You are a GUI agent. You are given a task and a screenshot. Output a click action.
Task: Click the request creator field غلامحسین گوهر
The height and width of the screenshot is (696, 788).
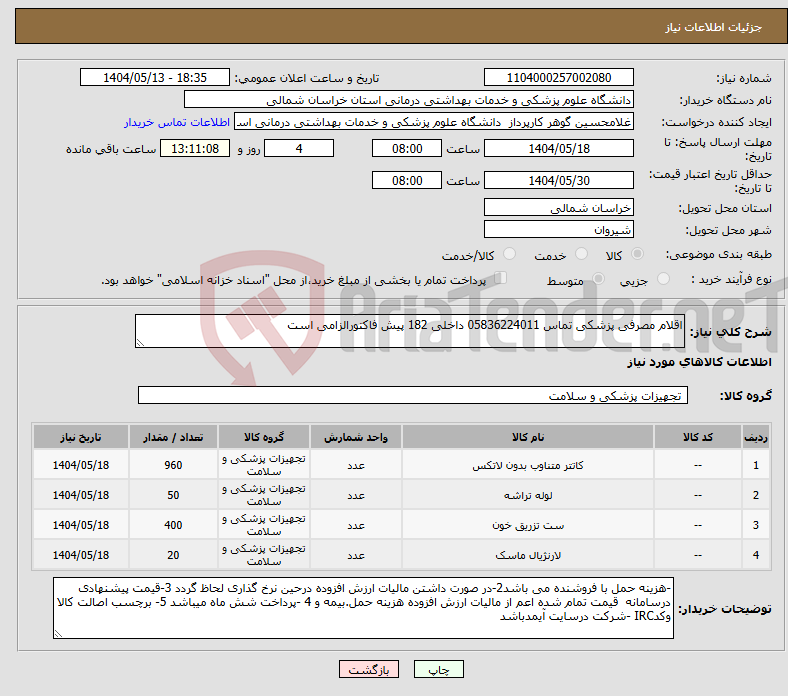click(434, 122)
